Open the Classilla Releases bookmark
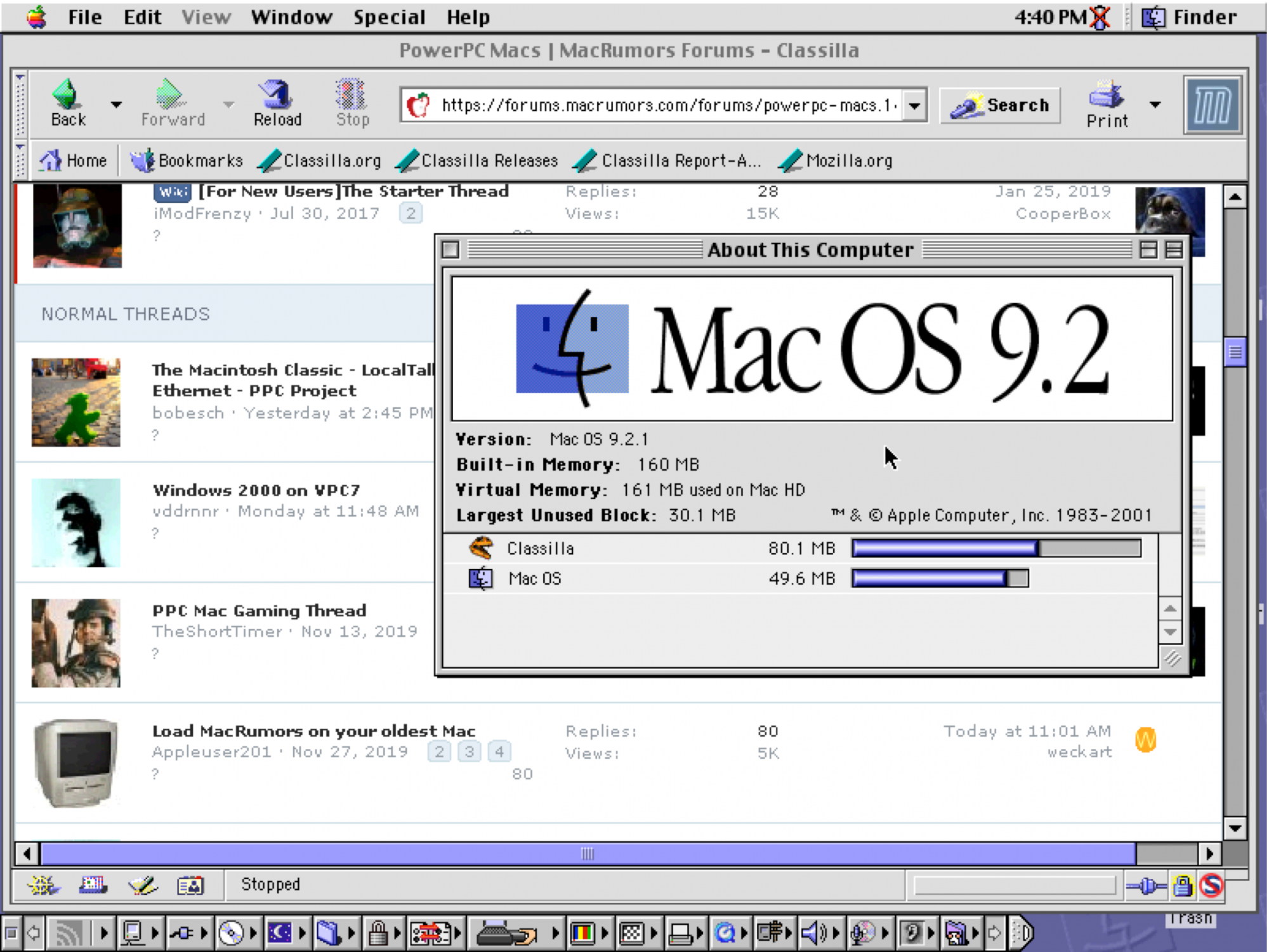This screenshot has height=952, width=1269. click(477, 160)
